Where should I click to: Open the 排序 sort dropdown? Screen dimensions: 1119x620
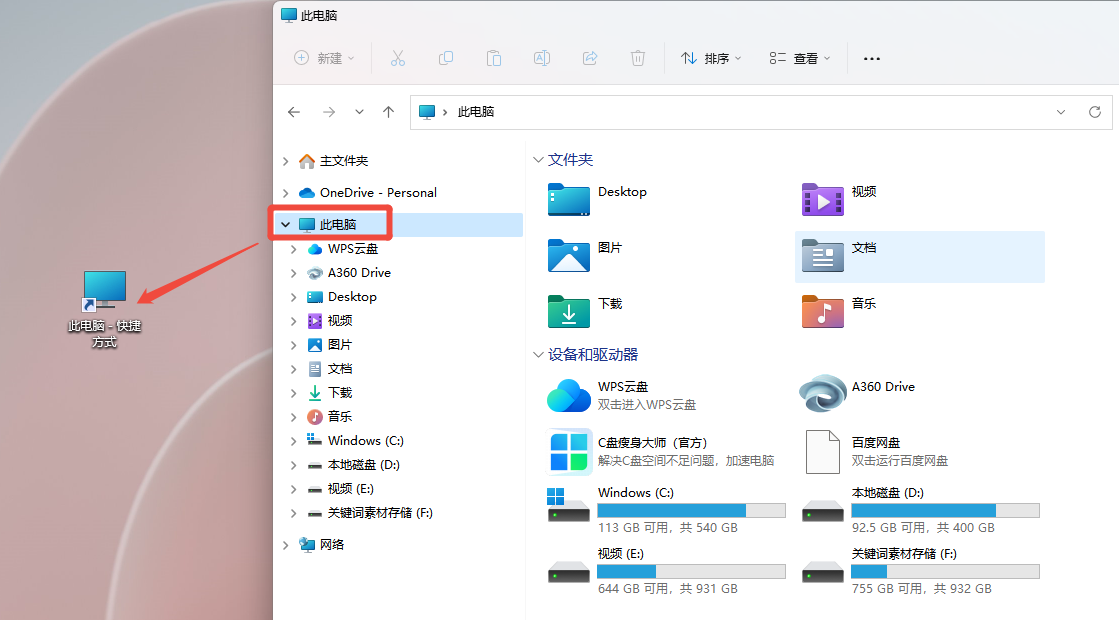[x=712, y=59]
